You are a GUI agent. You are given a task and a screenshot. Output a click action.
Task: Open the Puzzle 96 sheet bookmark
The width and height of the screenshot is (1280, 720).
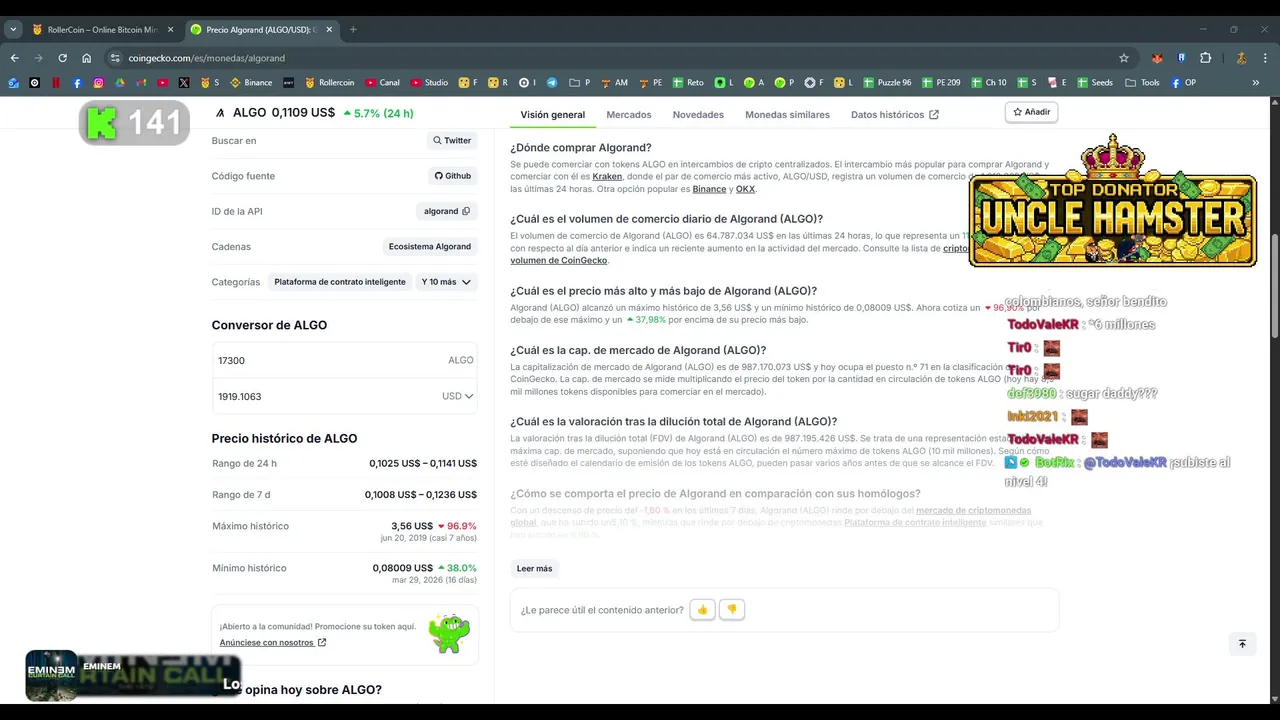click(887, 82)
